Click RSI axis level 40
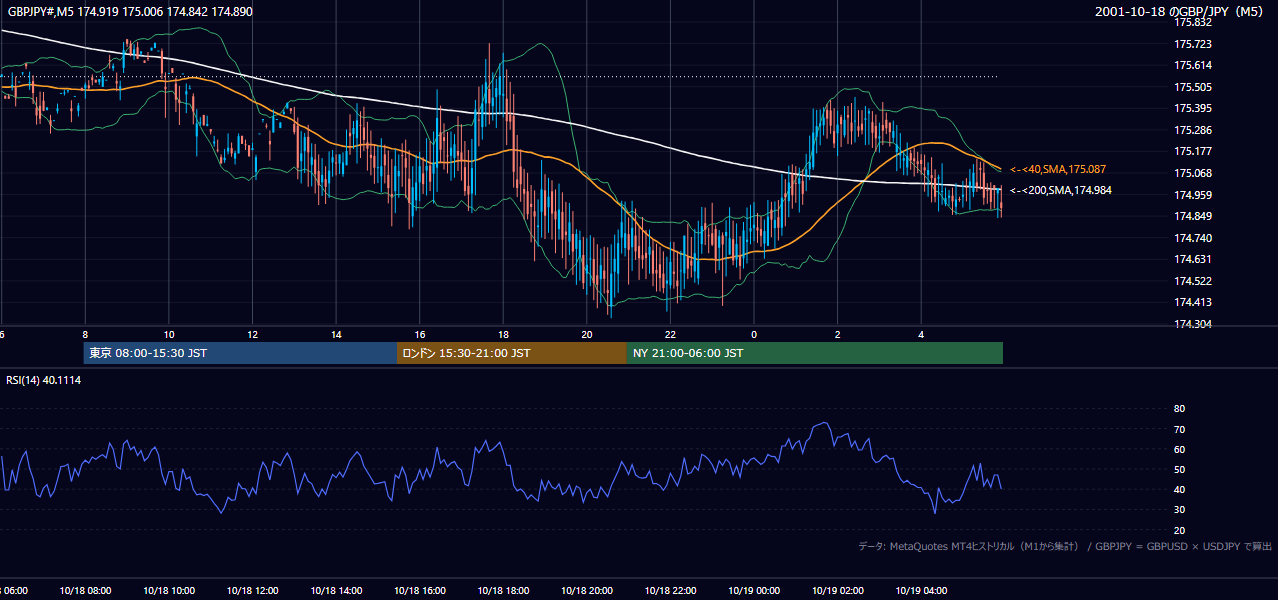 tap(1179, 489)
